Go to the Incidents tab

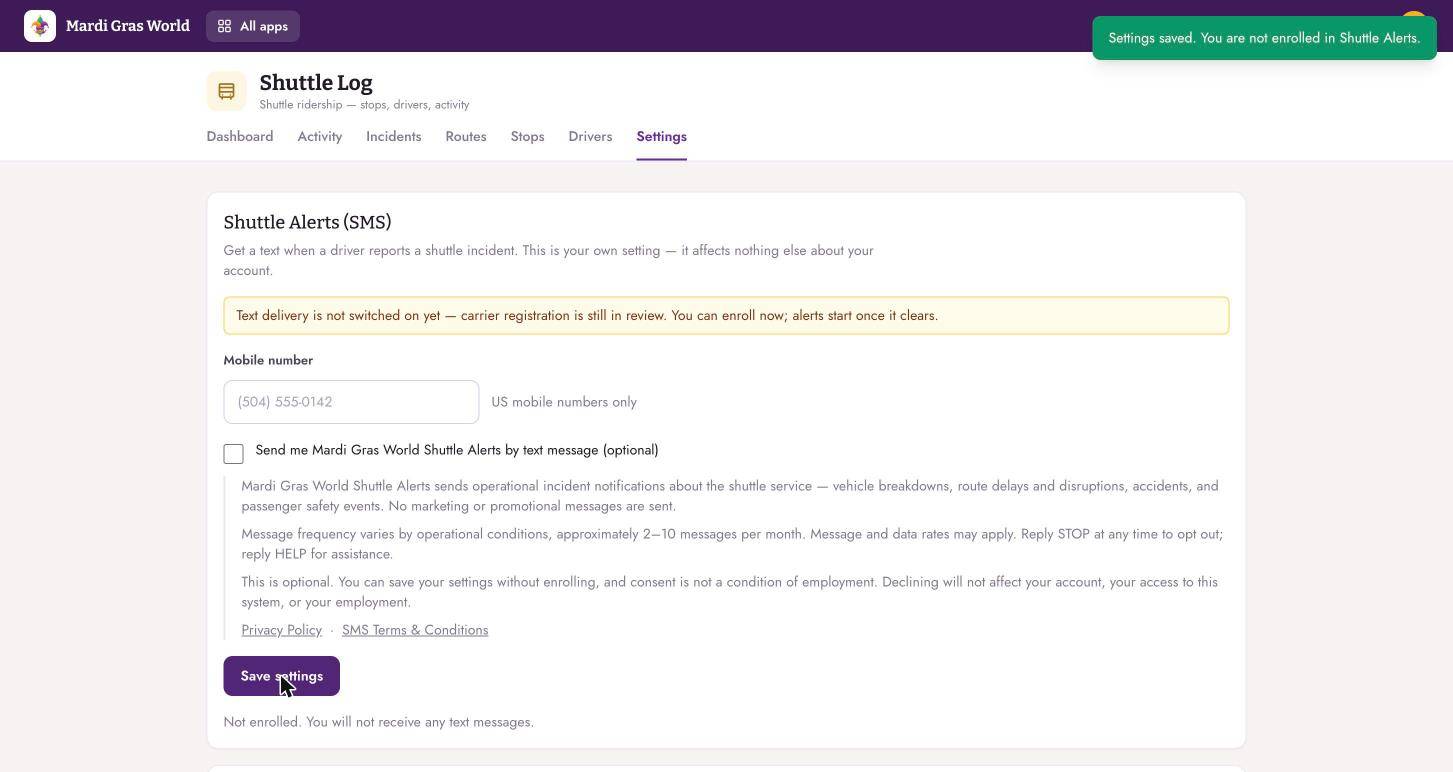394,137
